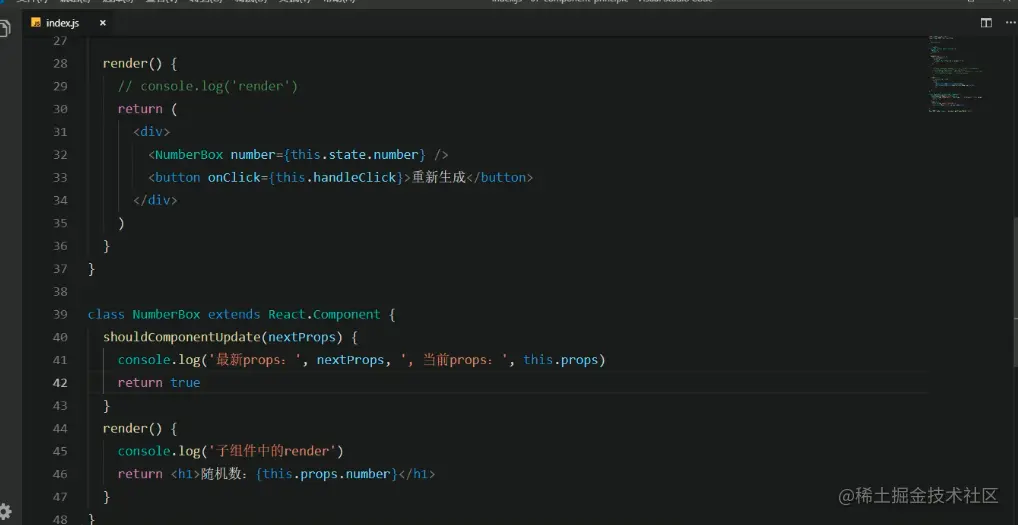Click the closing </div> tag on line 34
Screen dimensions: 1018x525
(x=155, y=200)
